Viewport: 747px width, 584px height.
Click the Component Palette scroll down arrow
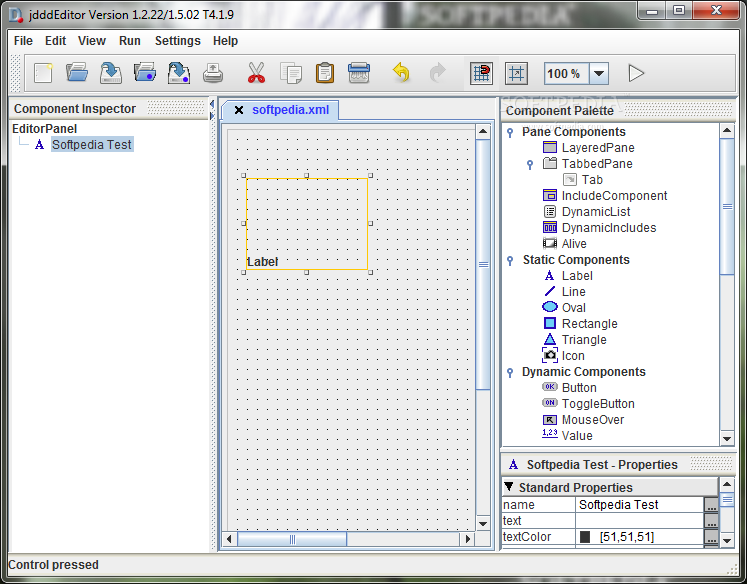click(x=727, y=439)
